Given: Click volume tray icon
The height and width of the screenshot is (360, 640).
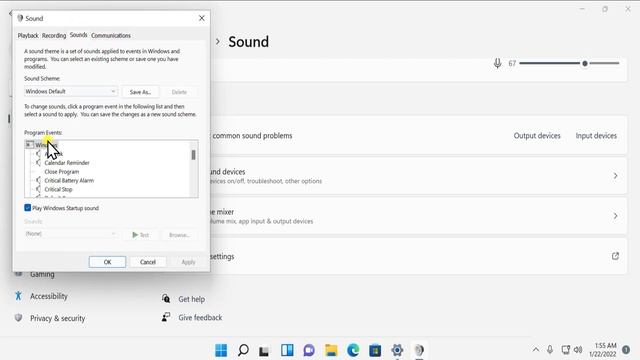Looking at the screenshot, I should [578, 350].
